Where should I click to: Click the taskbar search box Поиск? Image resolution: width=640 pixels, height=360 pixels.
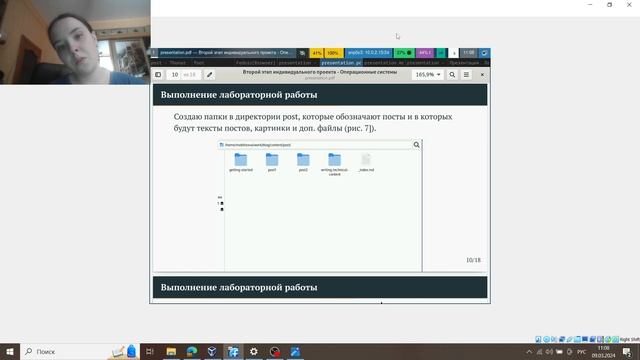pyautogui.click(x=80, y=351)
